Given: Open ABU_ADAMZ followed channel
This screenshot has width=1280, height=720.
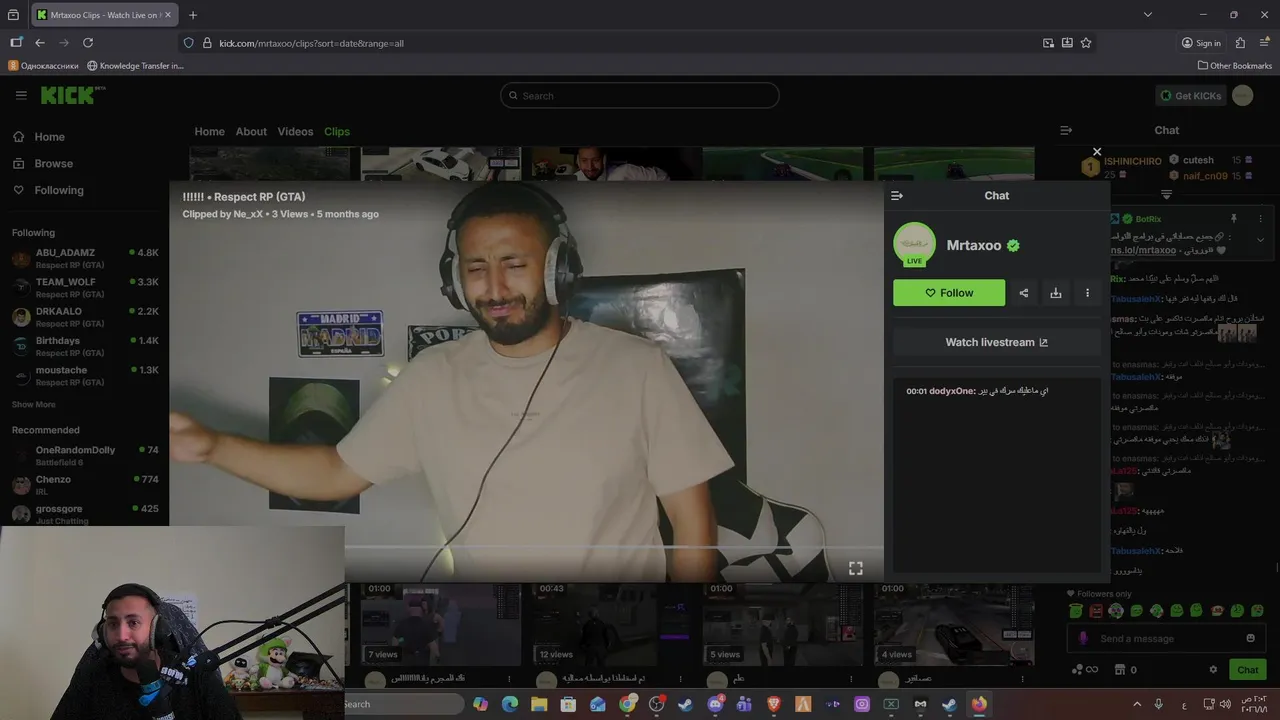Looking at the screenshot, I should pos(84,258).
